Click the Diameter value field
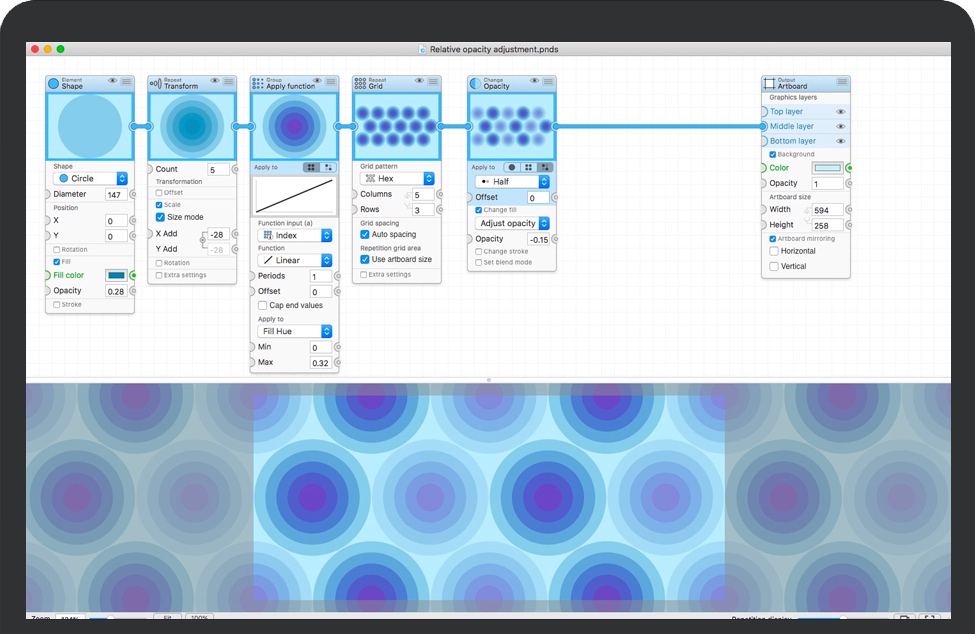 116,194
